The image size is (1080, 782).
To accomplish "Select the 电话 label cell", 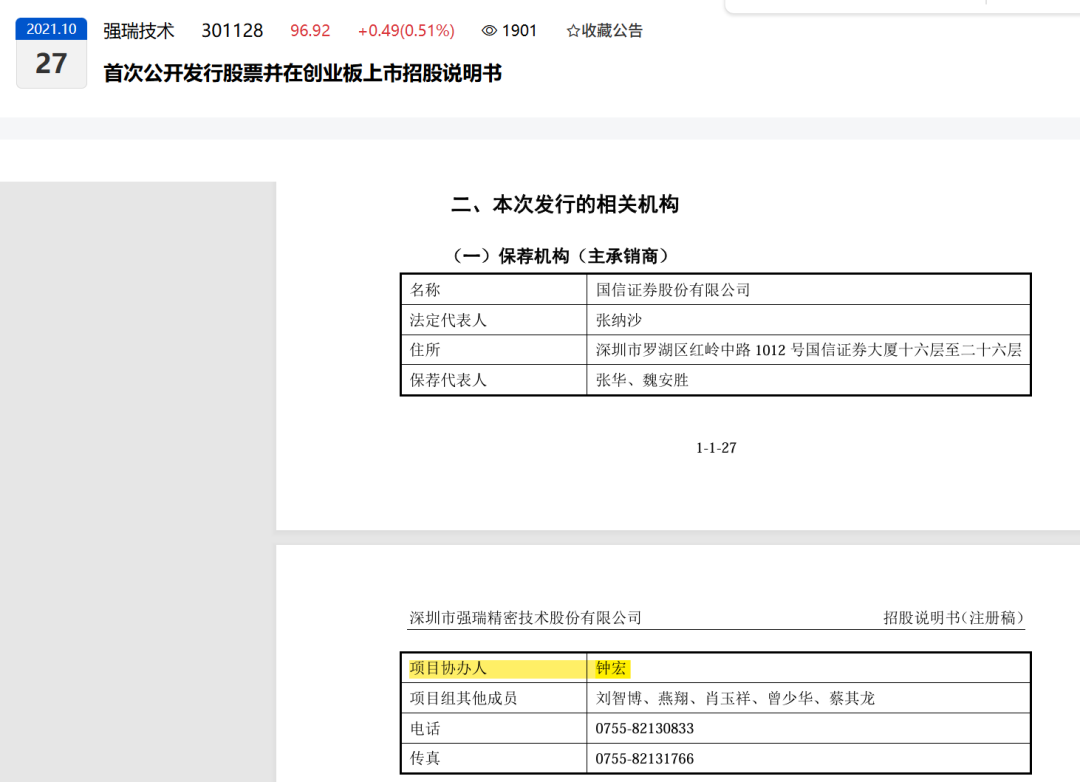I will point(494,729).
